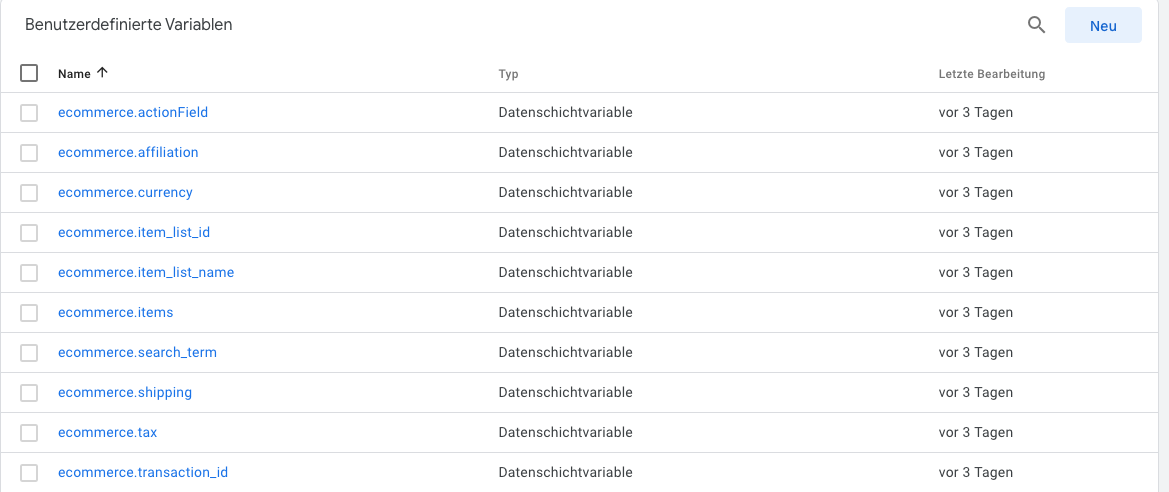Tick the ecommerce.transaction_id row checkbox
The height and width of the screenshot is (492, 1169).
pyautogui.click(x=29, y=472)
